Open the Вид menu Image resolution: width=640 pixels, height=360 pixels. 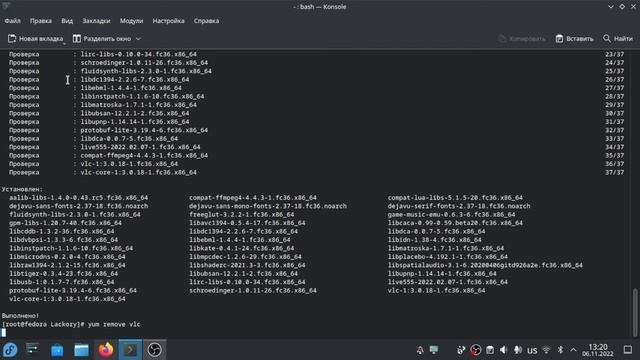click(x=67, y=21)
